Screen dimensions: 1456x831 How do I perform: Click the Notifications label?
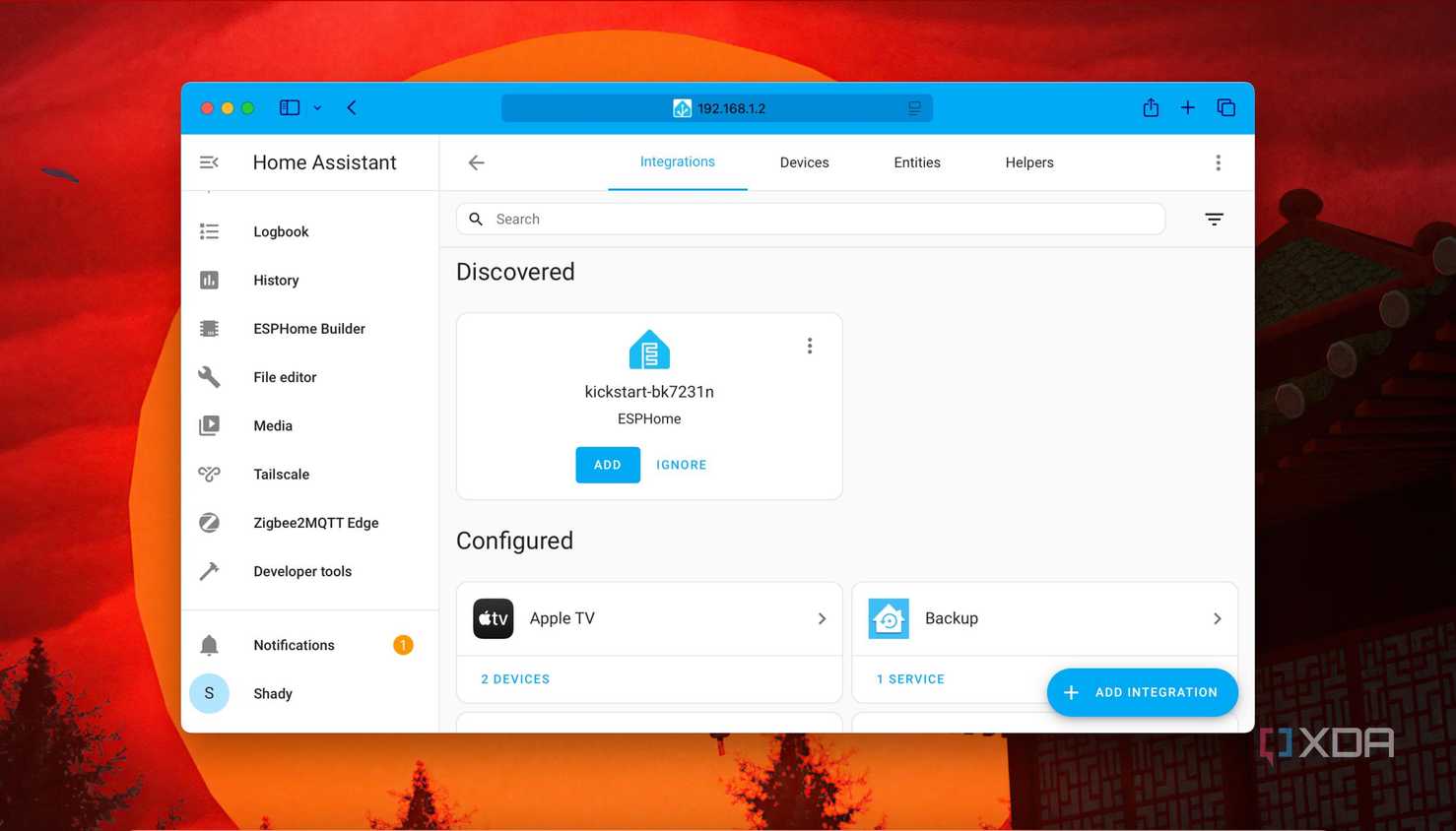[x=294, y=645]
